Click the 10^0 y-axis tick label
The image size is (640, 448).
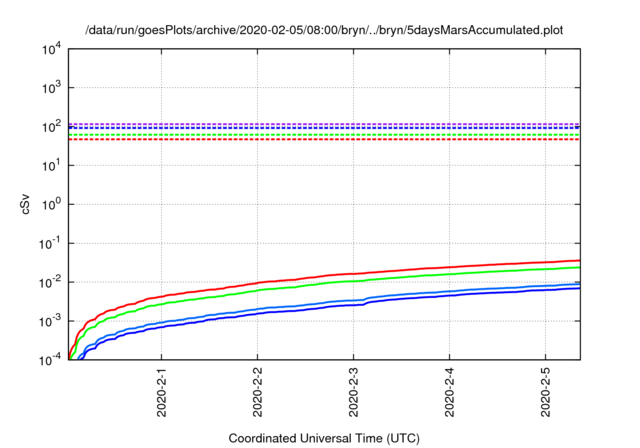[52, 204]
